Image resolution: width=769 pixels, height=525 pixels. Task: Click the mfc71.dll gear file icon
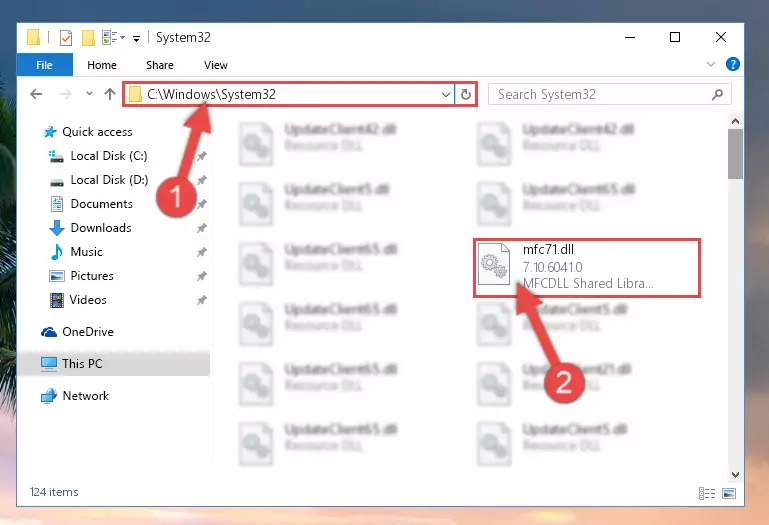(x=494, y=264)
